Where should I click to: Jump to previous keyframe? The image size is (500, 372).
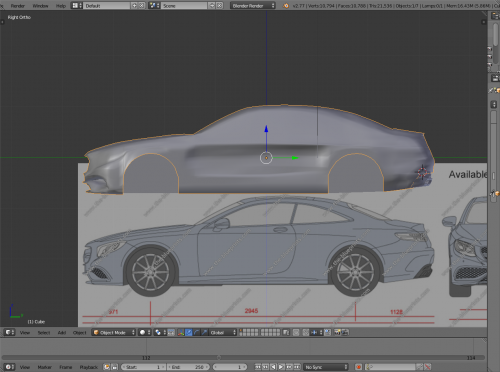click(265, 367)
